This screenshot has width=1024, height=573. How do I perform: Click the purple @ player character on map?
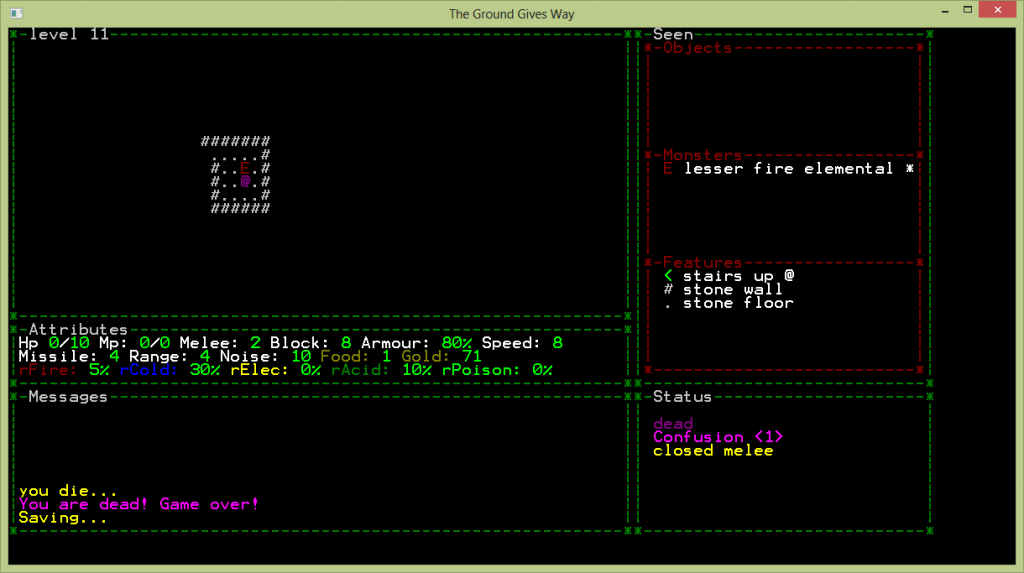click(x=245, y=181)
